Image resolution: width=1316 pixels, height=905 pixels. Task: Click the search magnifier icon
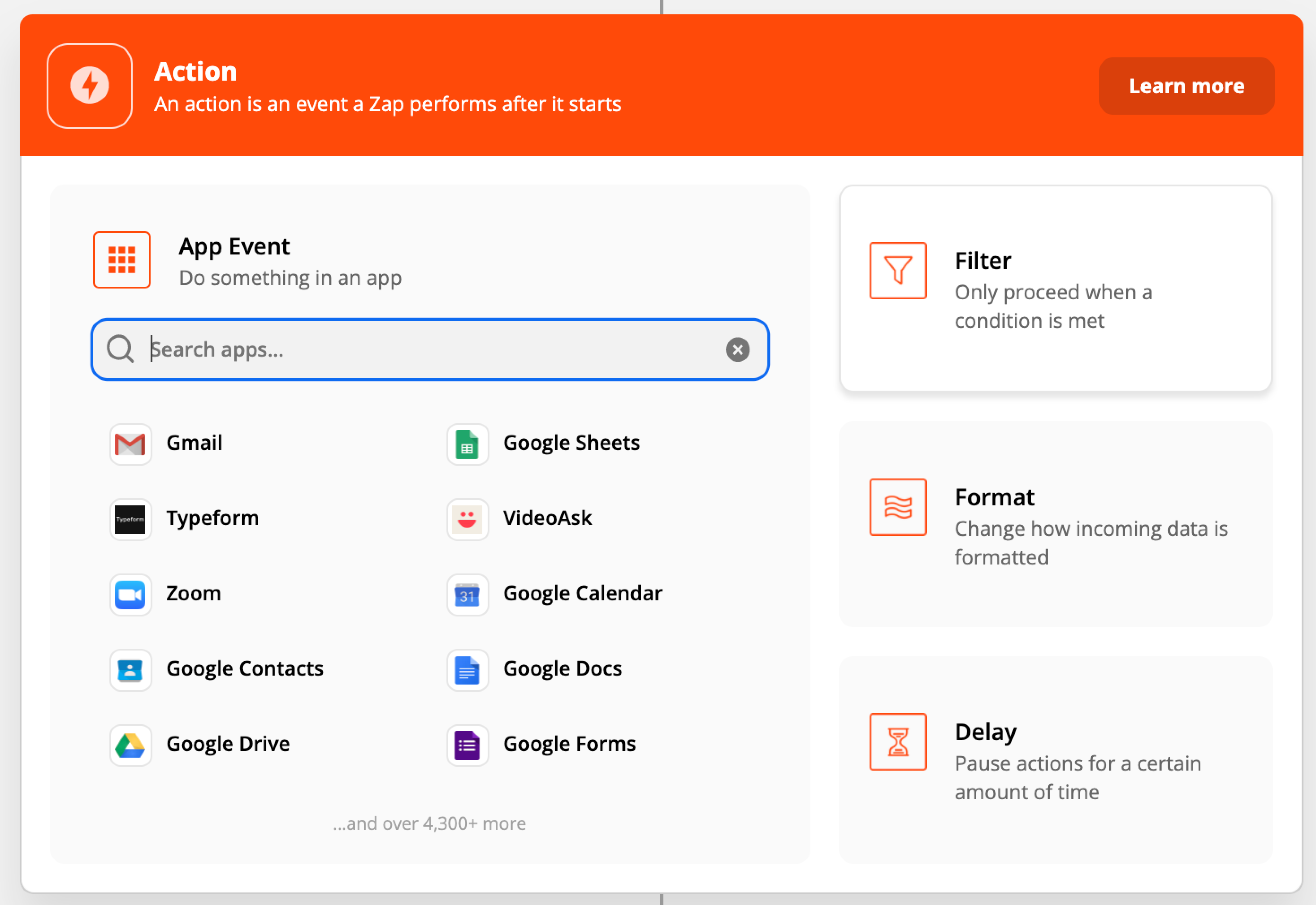(120, 349)
